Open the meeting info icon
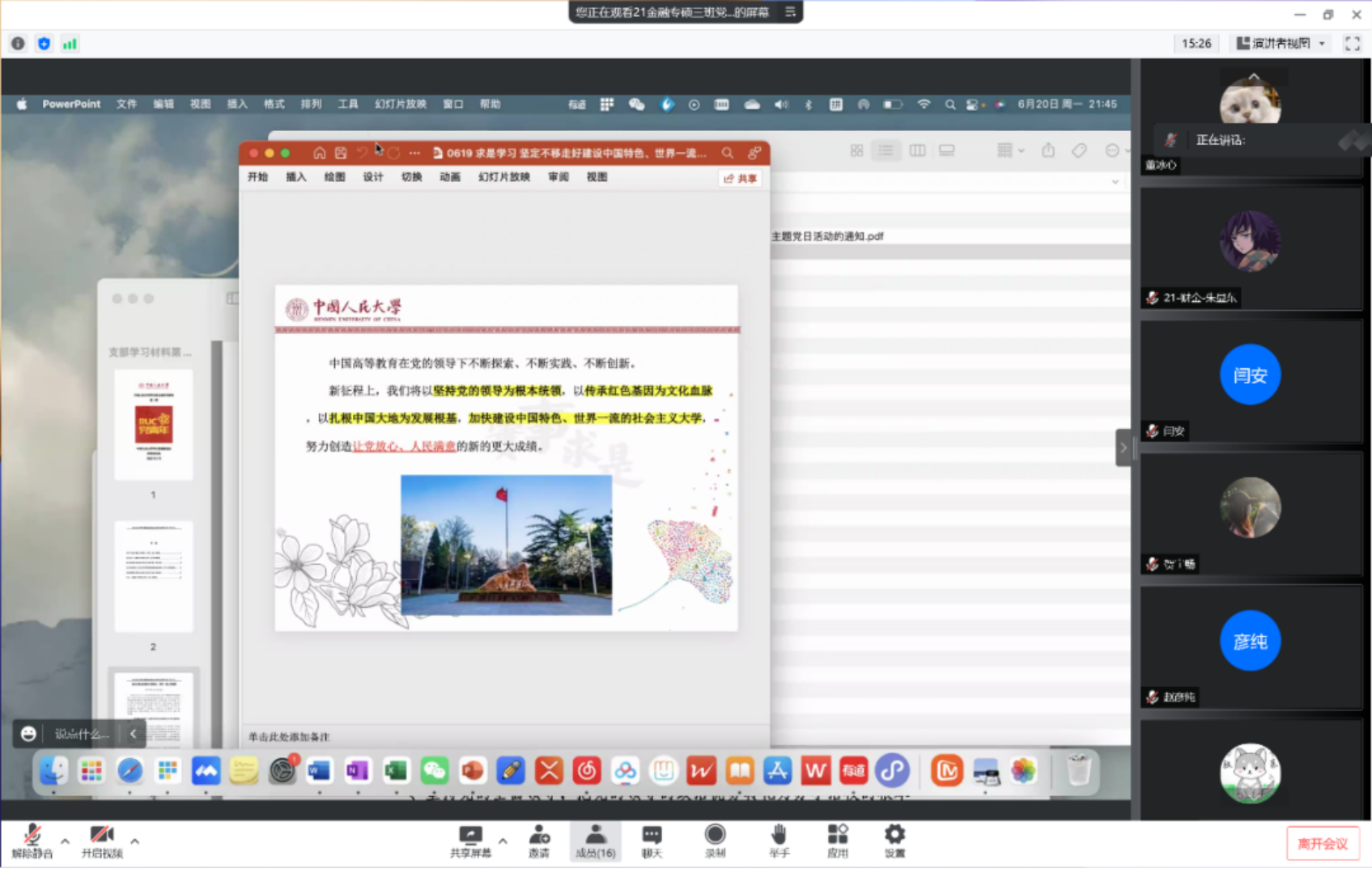The image size is (1372, 869). point(18,44)
